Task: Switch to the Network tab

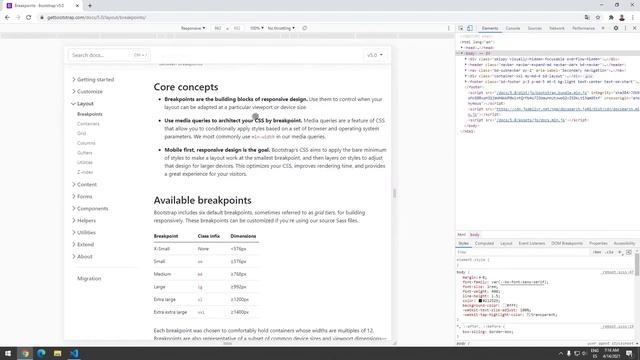Action: click(x=557, y=28)
